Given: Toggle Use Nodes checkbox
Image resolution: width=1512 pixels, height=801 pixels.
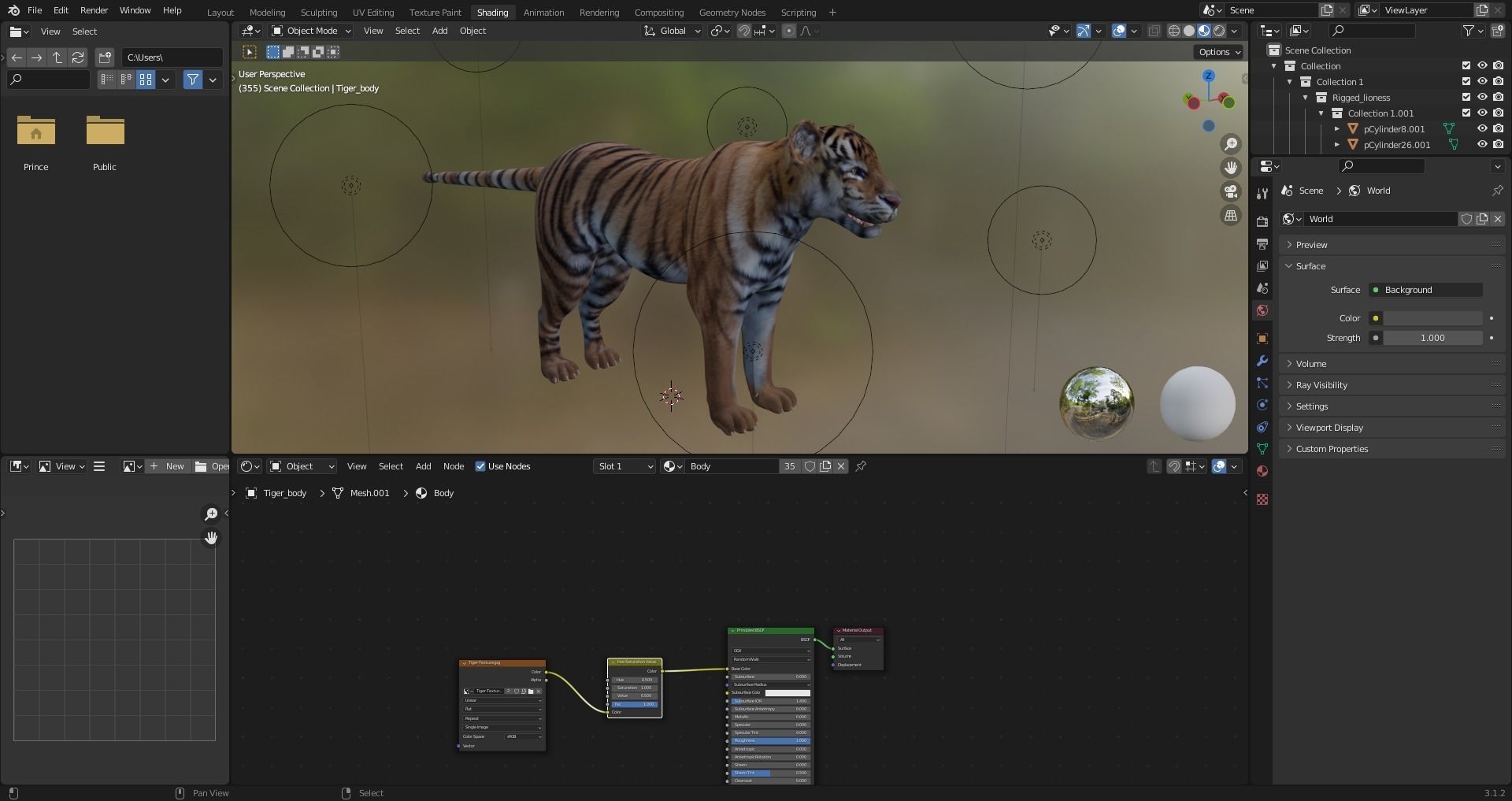Looking at the screenshot, I should pos(480,466).
